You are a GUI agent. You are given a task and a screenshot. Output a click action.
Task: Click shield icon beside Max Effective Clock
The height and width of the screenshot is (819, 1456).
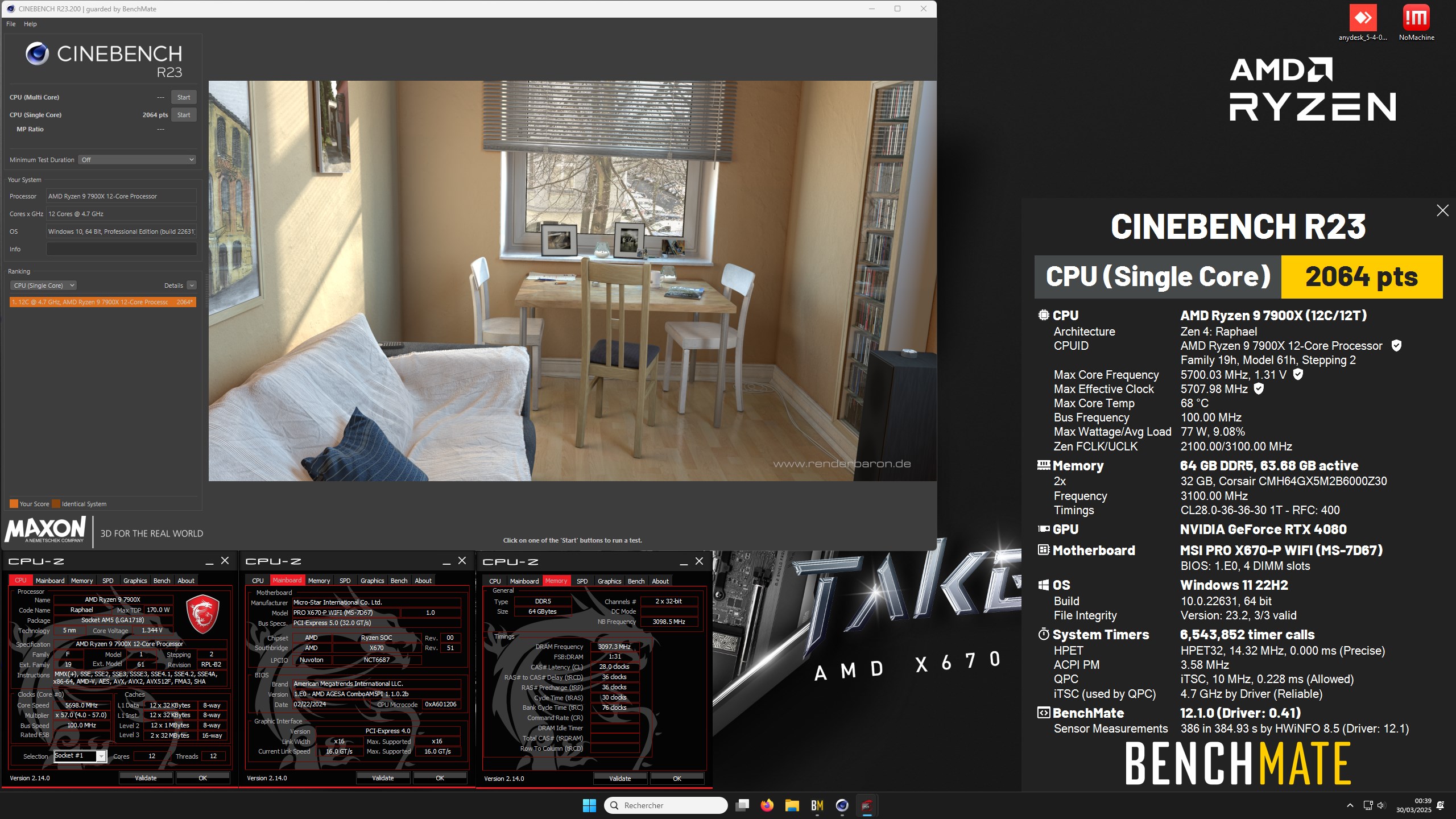click(1259, 388)
